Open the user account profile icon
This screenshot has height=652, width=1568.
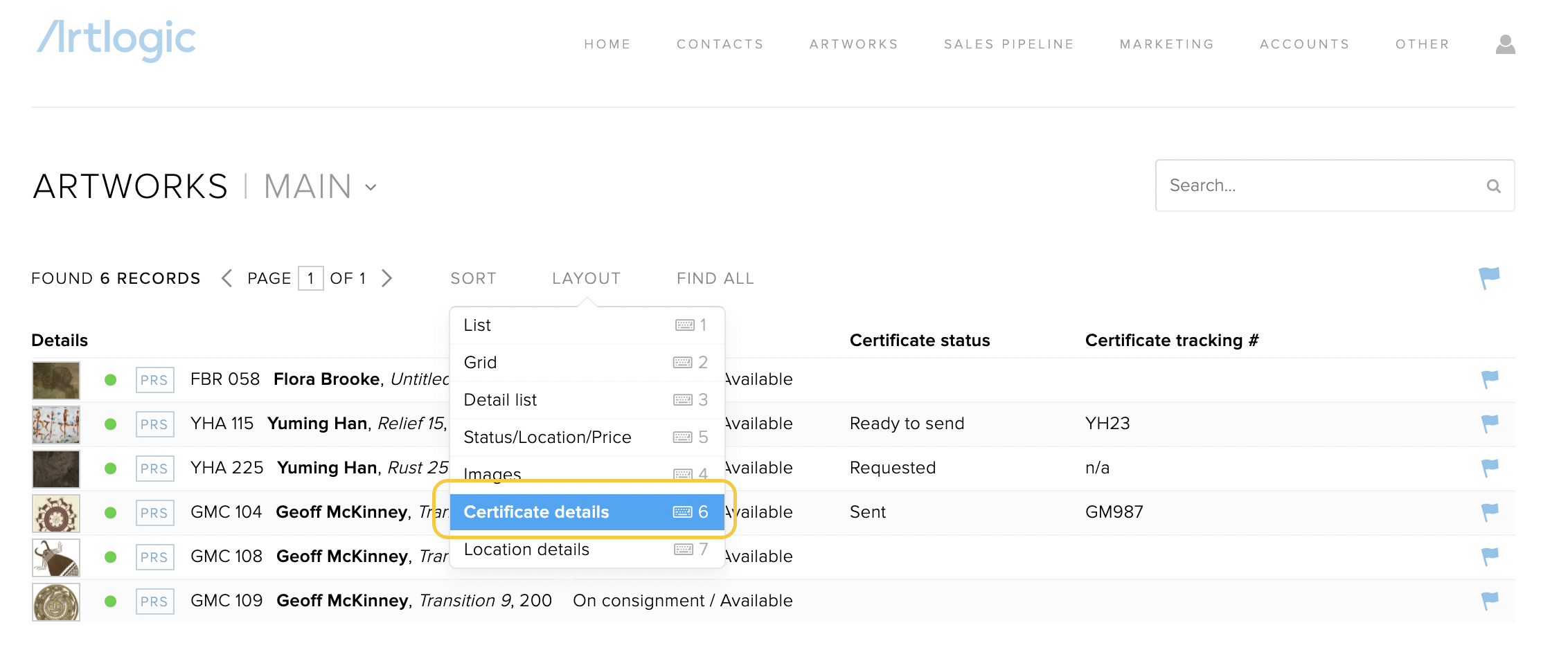coord(1505,44)
